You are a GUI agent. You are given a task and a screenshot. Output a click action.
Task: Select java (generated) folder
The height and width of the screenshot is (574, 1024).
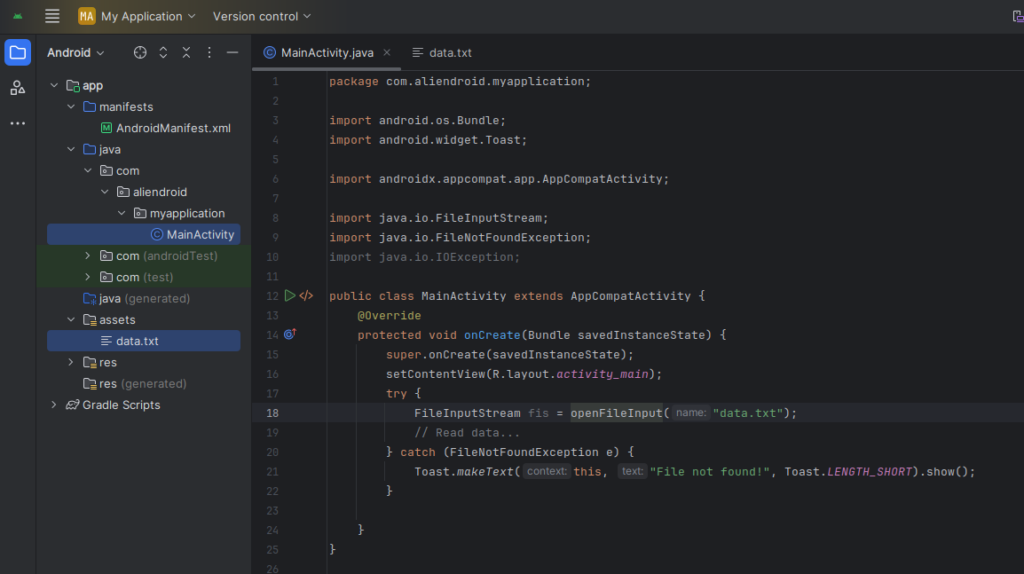pos(136,298)
